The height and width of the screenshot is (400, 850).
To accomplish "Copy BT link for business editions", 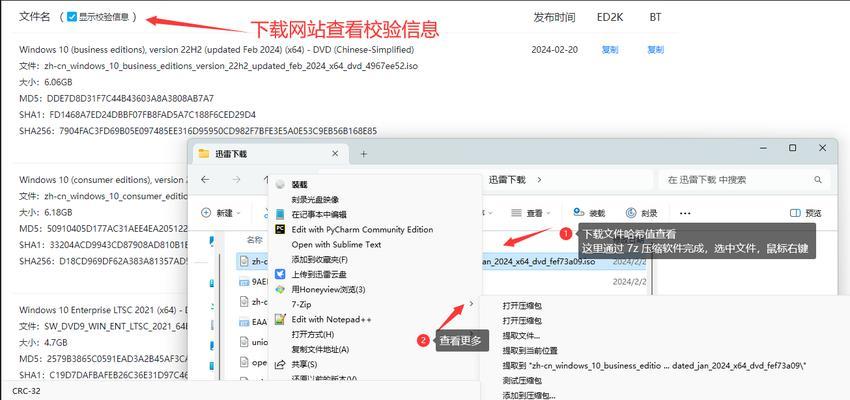I will click(655, 50).
